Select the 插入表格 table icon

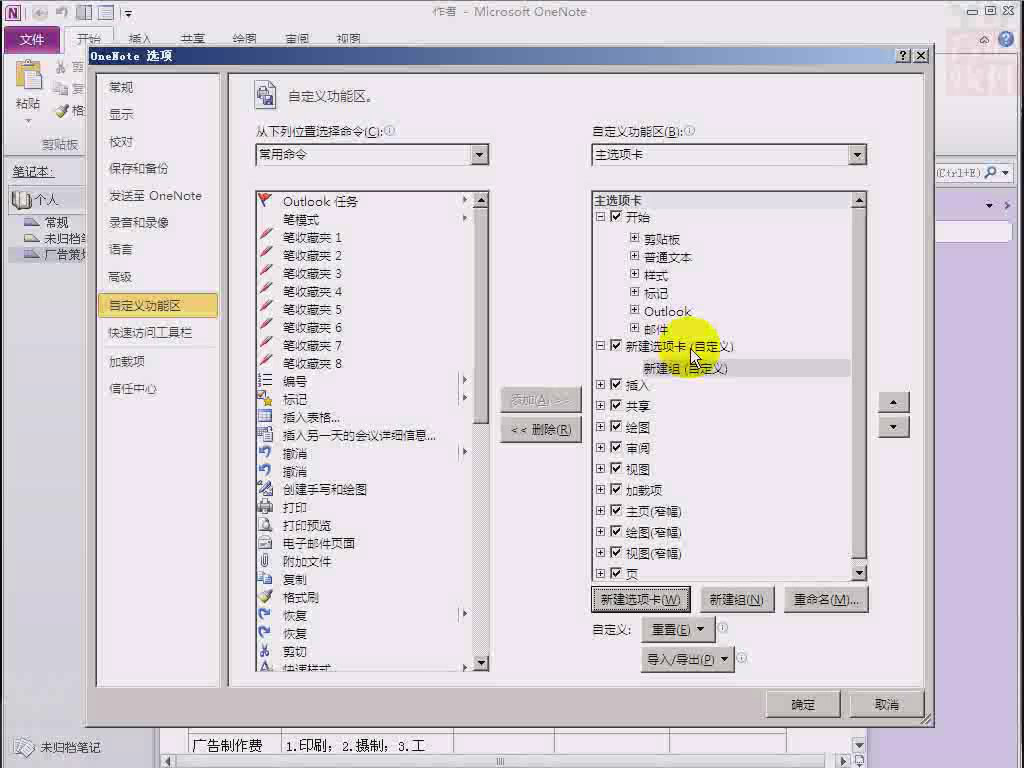(265, 416)
